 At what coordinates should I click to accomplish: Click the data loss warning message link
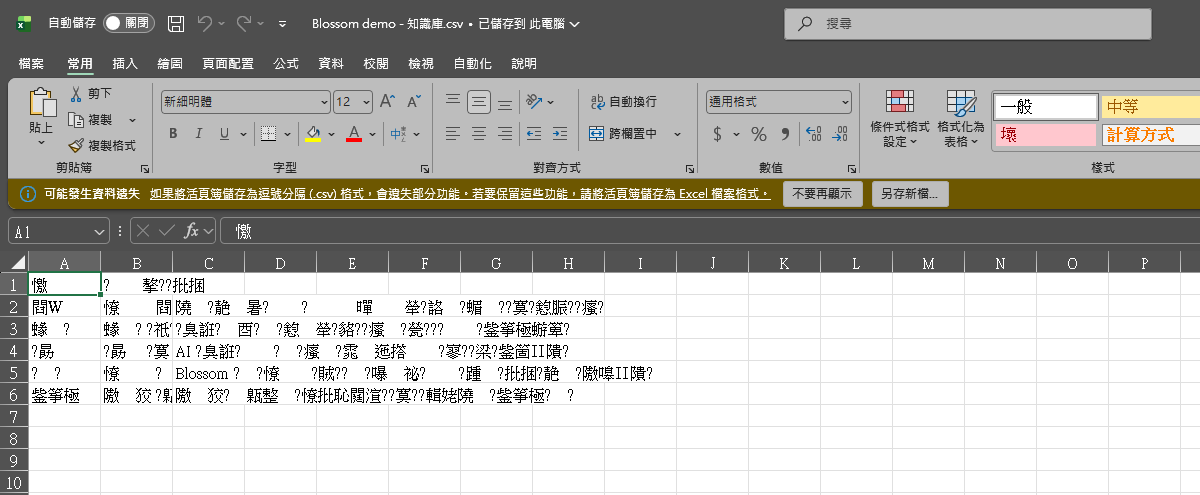coord(460,194)
